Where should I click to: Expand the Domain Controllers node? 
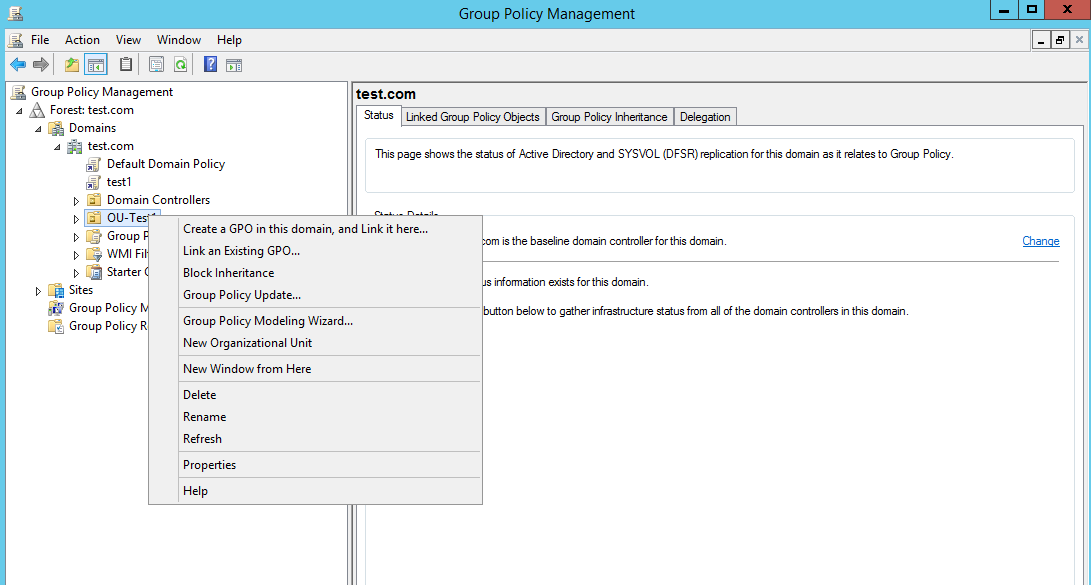pyautogui.click(x=76, y=201)
